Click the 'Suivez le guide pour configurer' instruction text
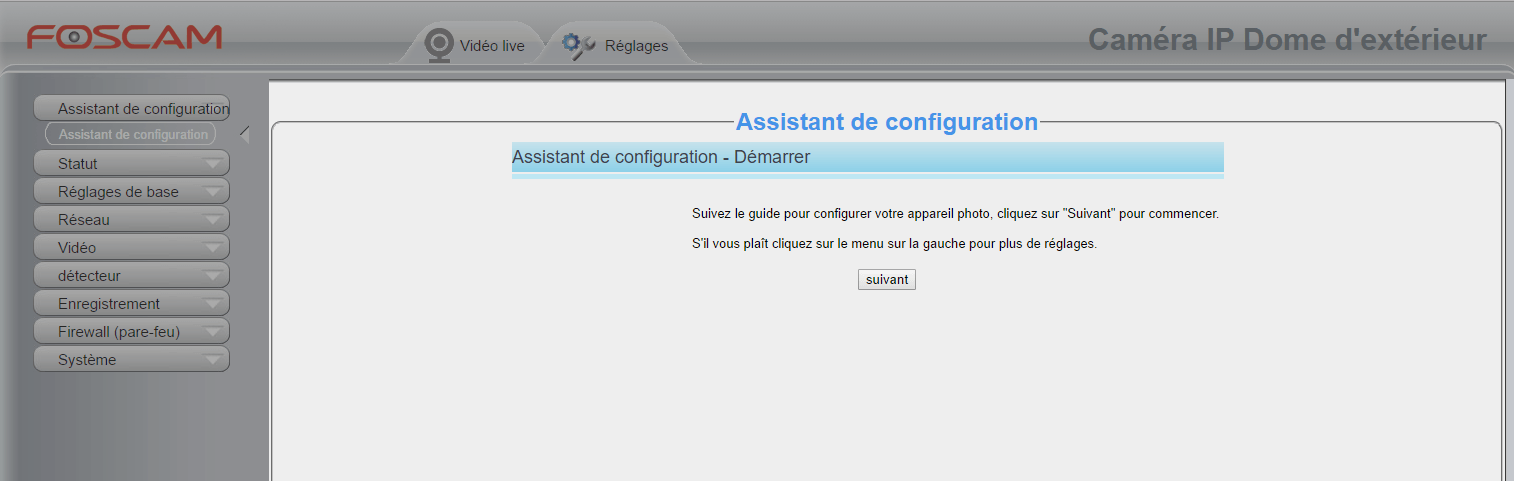 [x=955, y=214]
